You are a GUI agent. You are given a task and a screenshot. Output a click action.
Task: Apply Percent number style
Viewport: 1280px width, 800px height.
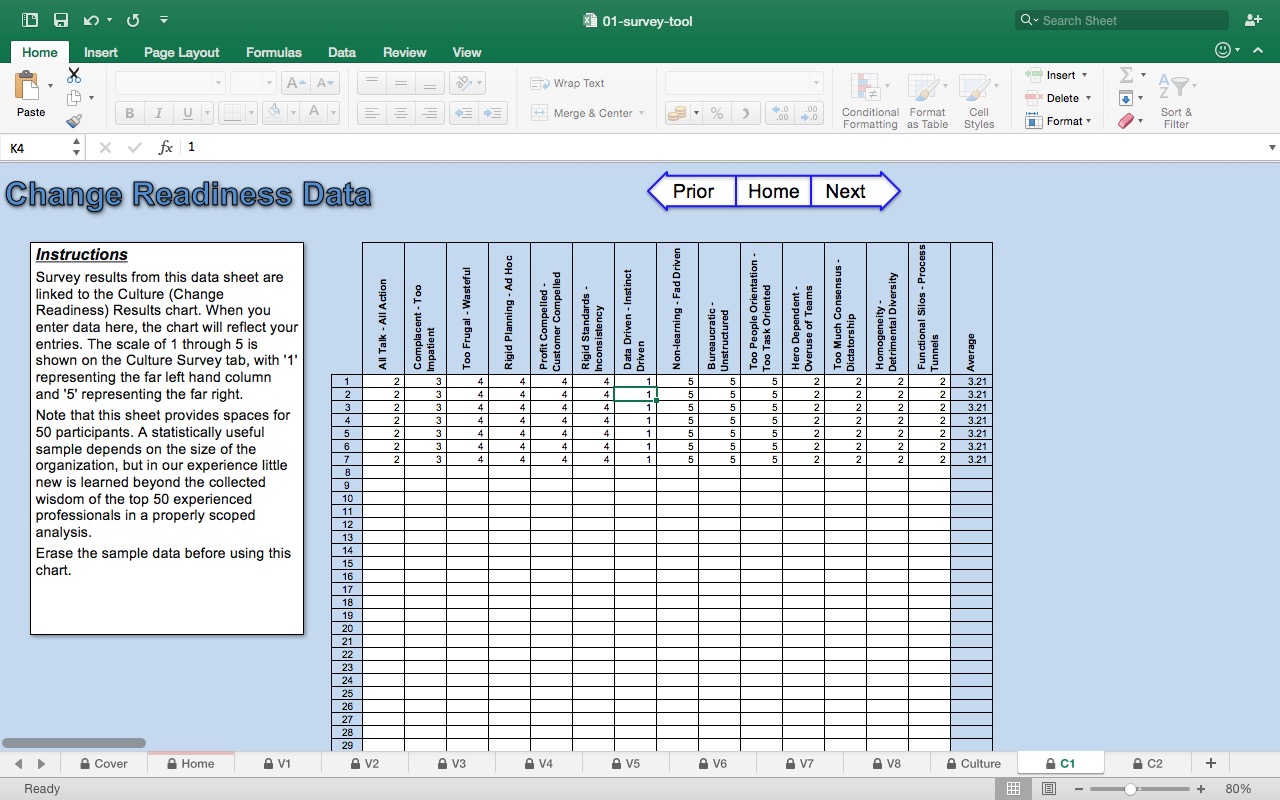[x=716, y=113]
